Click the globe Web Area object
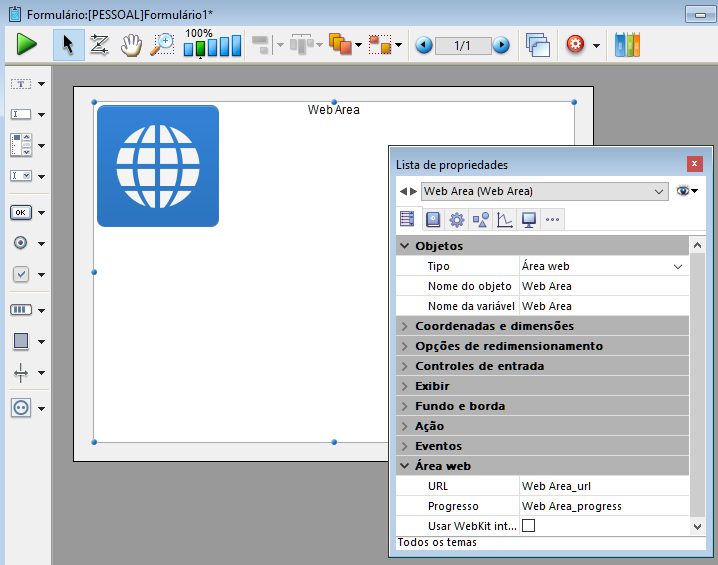The height and width of the screenshot is (565, 718). (x=158, y=166)
